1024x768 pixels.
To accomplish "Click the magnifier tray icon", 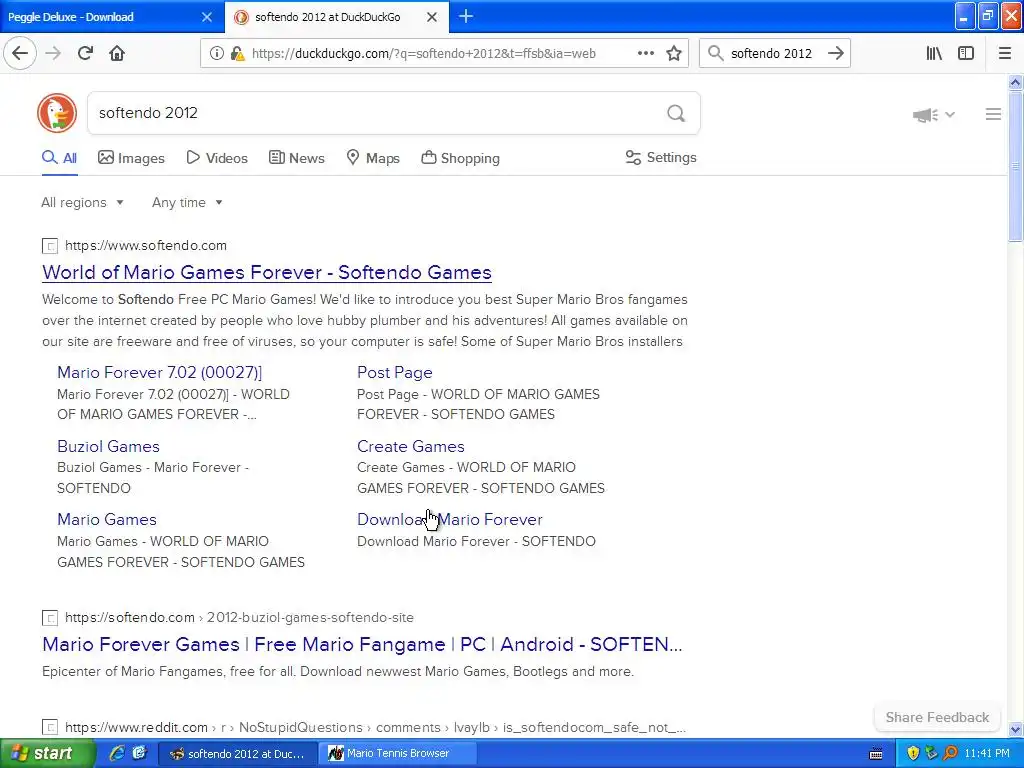I will [x=950, y=754].
